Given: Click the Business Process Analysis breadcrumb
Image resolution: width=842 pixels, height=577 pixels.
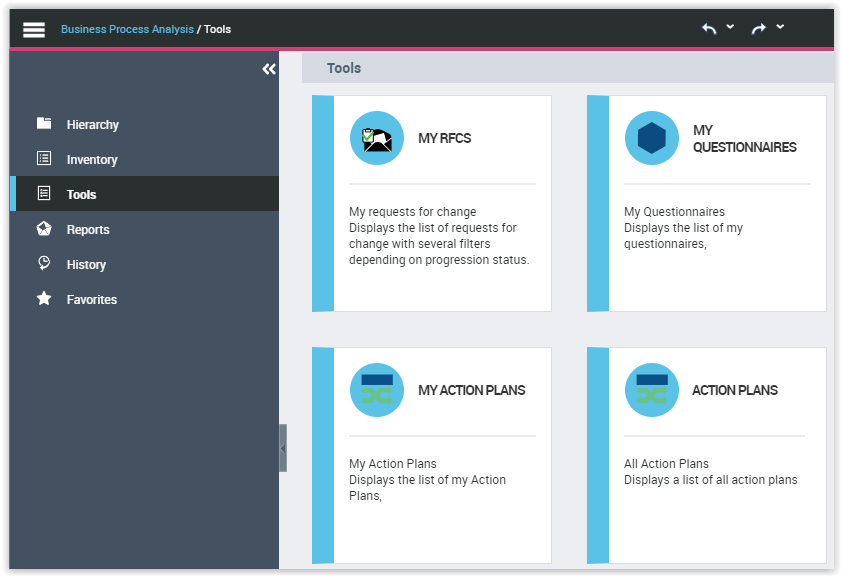Looking at the screenshot, I should tap(127, 29).
